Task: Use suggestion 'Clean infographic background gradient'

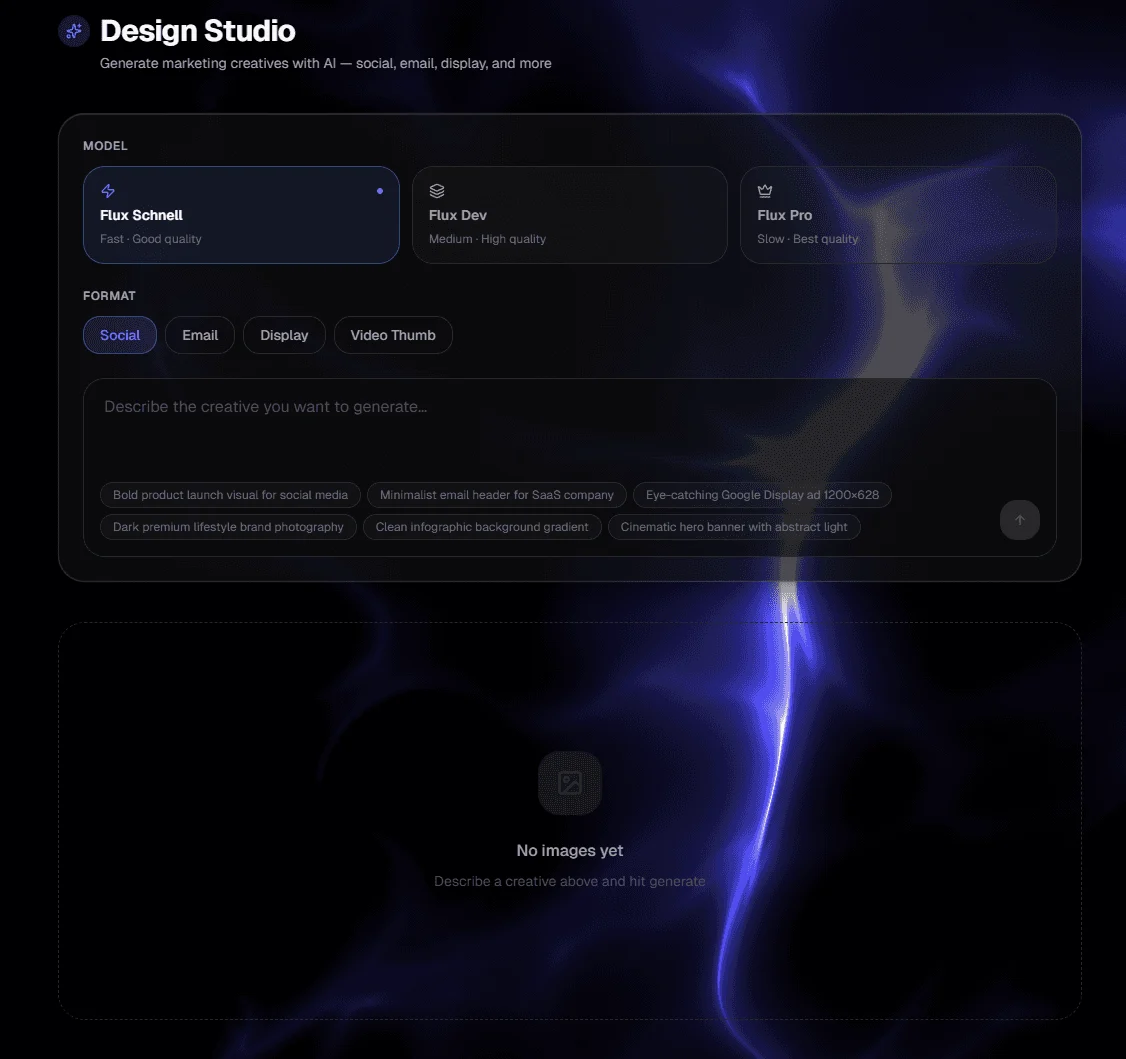Action: click(482, 527)
